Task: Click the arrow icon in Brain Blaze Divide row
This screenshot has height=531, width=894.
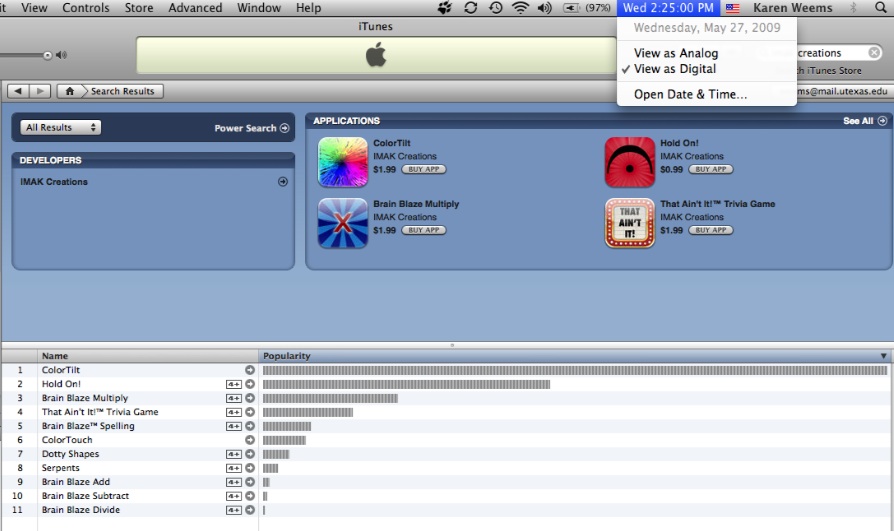Action: click(x=250, y=510)
